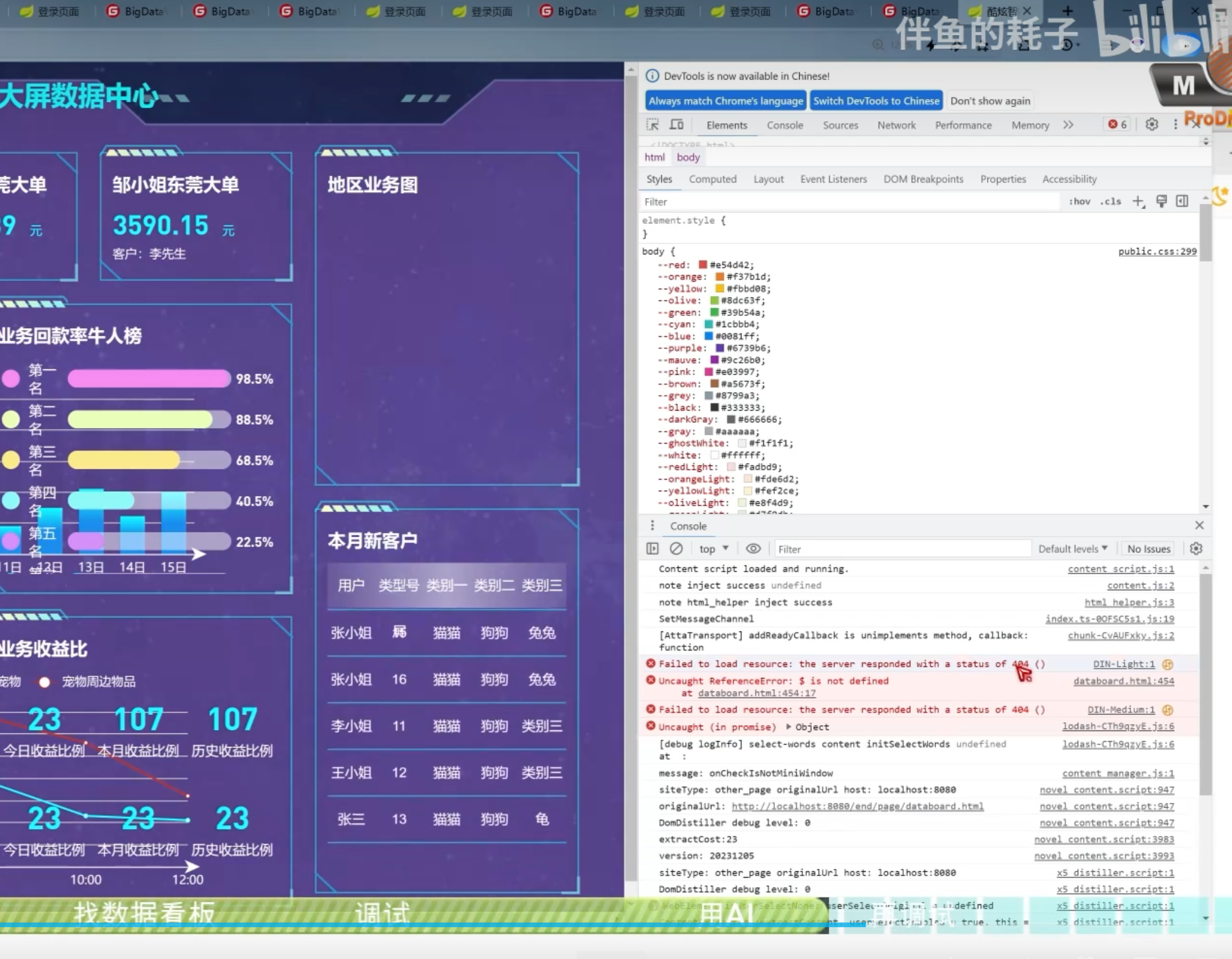This screenshot has width=1232, height=959.
Task: Open the Computed styles tab
Action: pyautogui.click(x=713, y=179)
